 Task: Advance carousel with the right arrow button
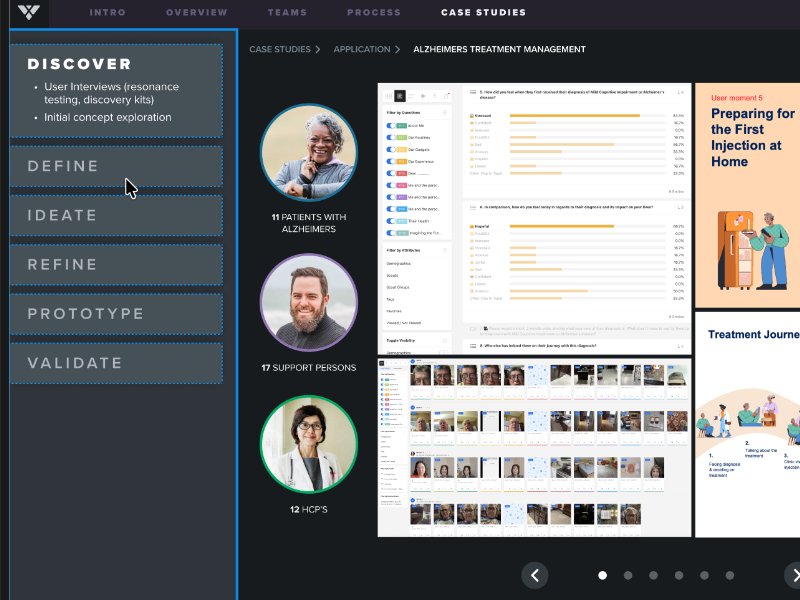792,575
